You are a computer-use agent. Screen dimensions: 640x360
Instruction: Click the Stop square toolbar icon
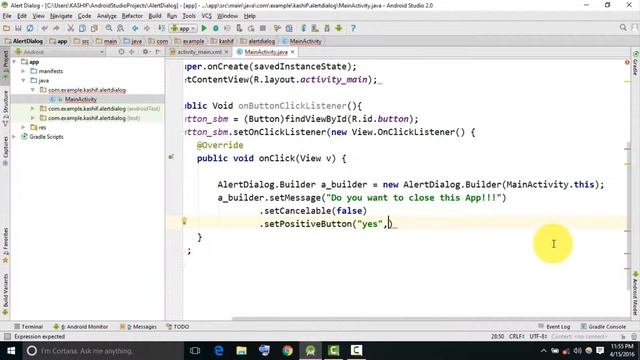[x=263, y=28]
